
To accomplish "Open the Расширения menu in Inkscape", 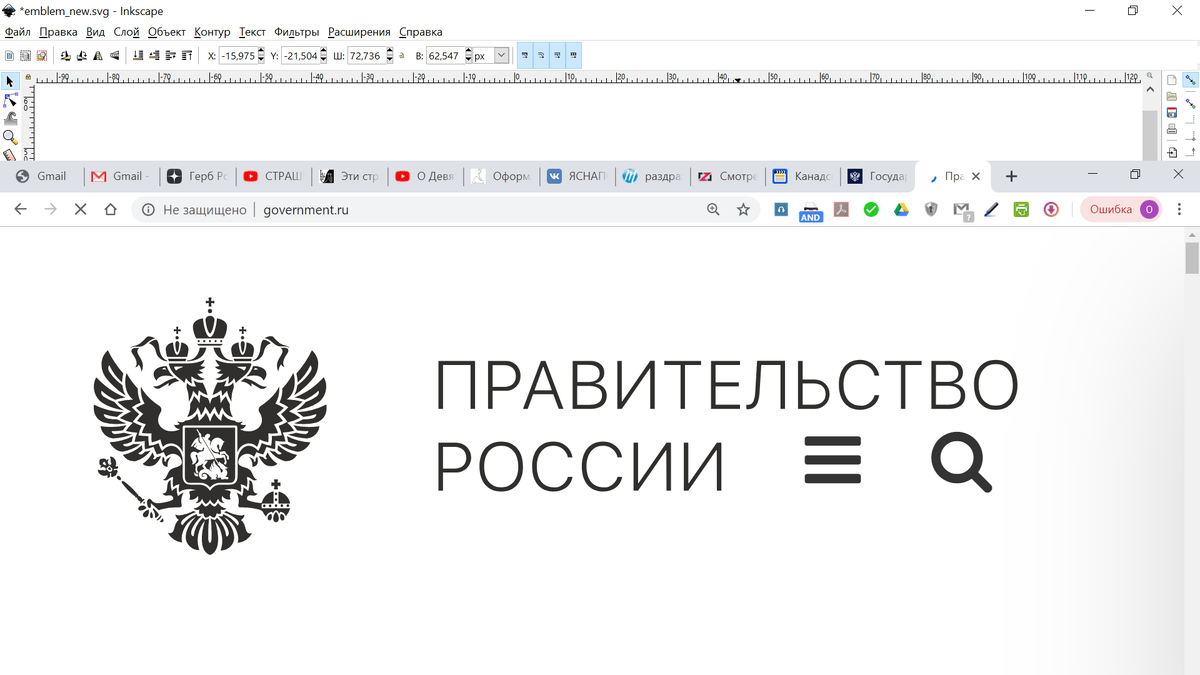I will pyautogui.click(x=359, y=32).
